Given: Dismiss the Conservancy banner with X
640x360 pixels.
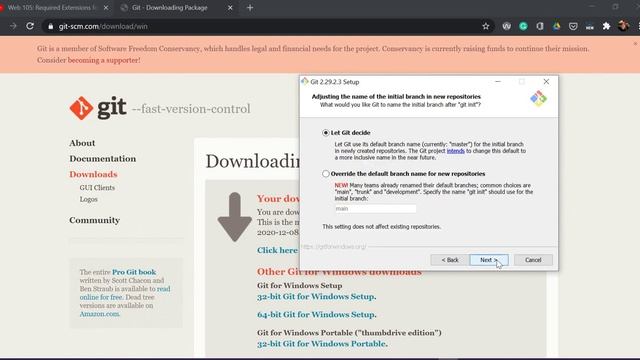Looking at the screenshot, I should coord(635,43).
